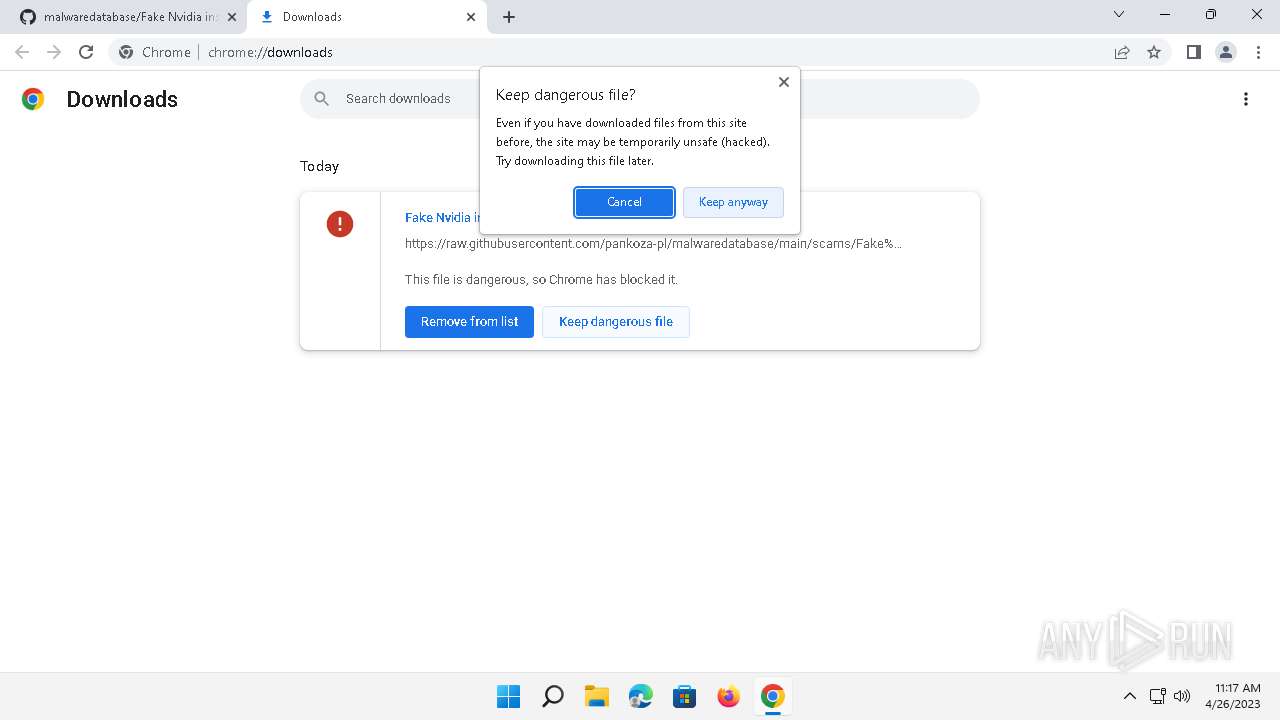1280x720 pixels.
Task: Go forward with the forward arrow
Action: pos(54,52)
